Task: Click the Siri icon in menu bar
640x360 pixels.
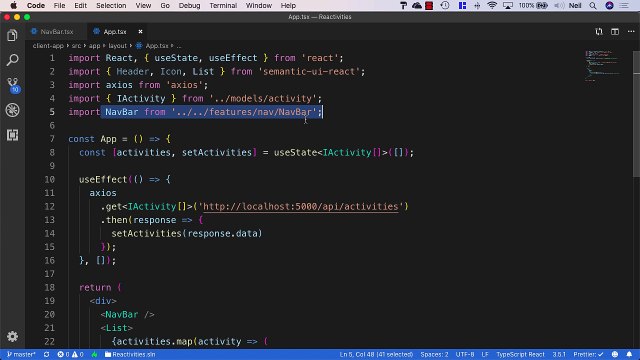Action: pyautogui.click(x=609, y=5)
